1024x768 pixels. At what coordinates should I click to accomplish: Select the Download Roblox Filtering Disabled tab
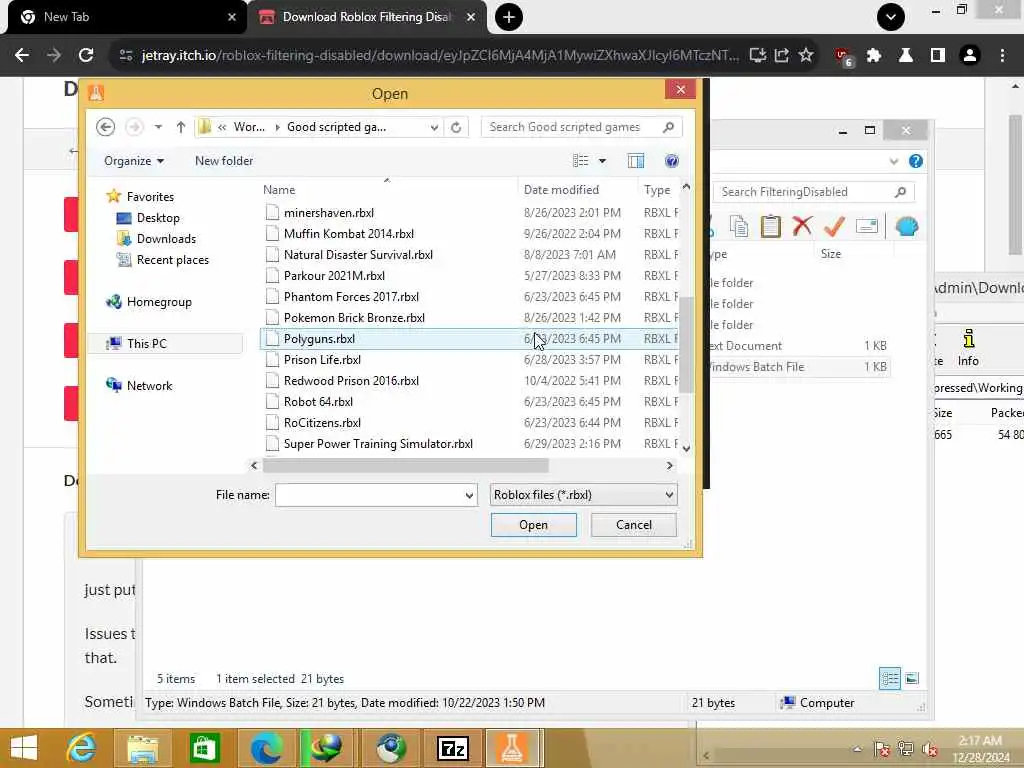[367, 17]
